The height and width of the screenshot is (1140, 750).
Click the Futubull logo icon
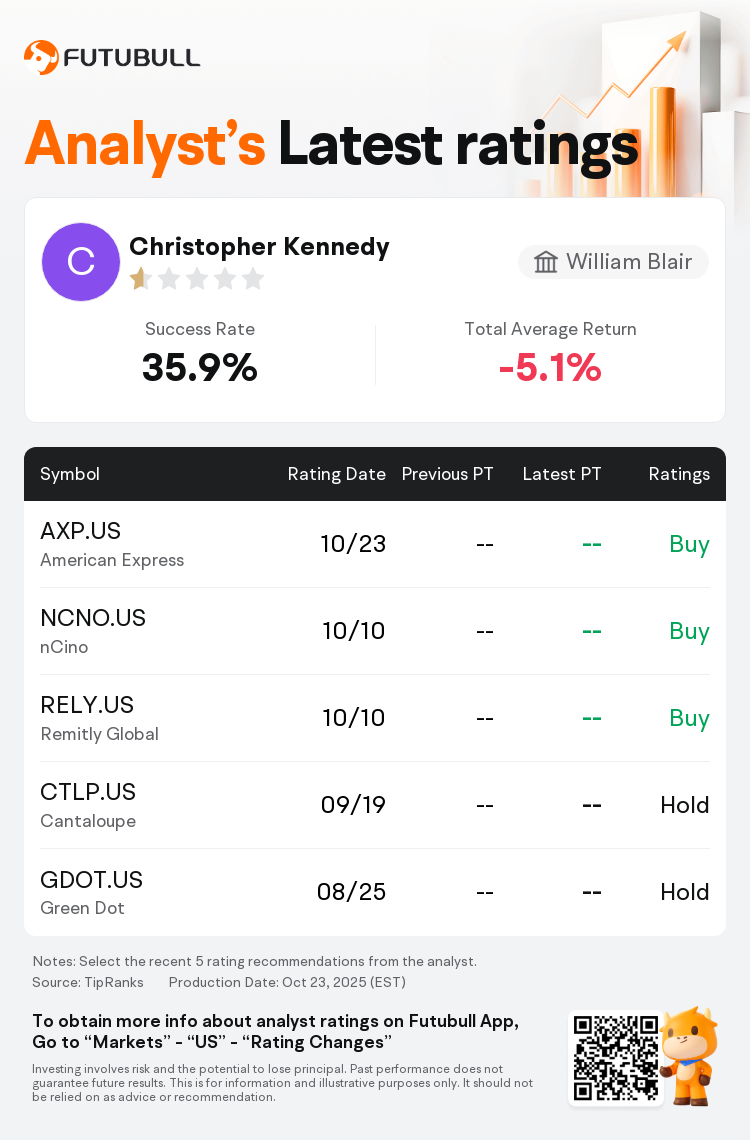click(x=41, y=57)
